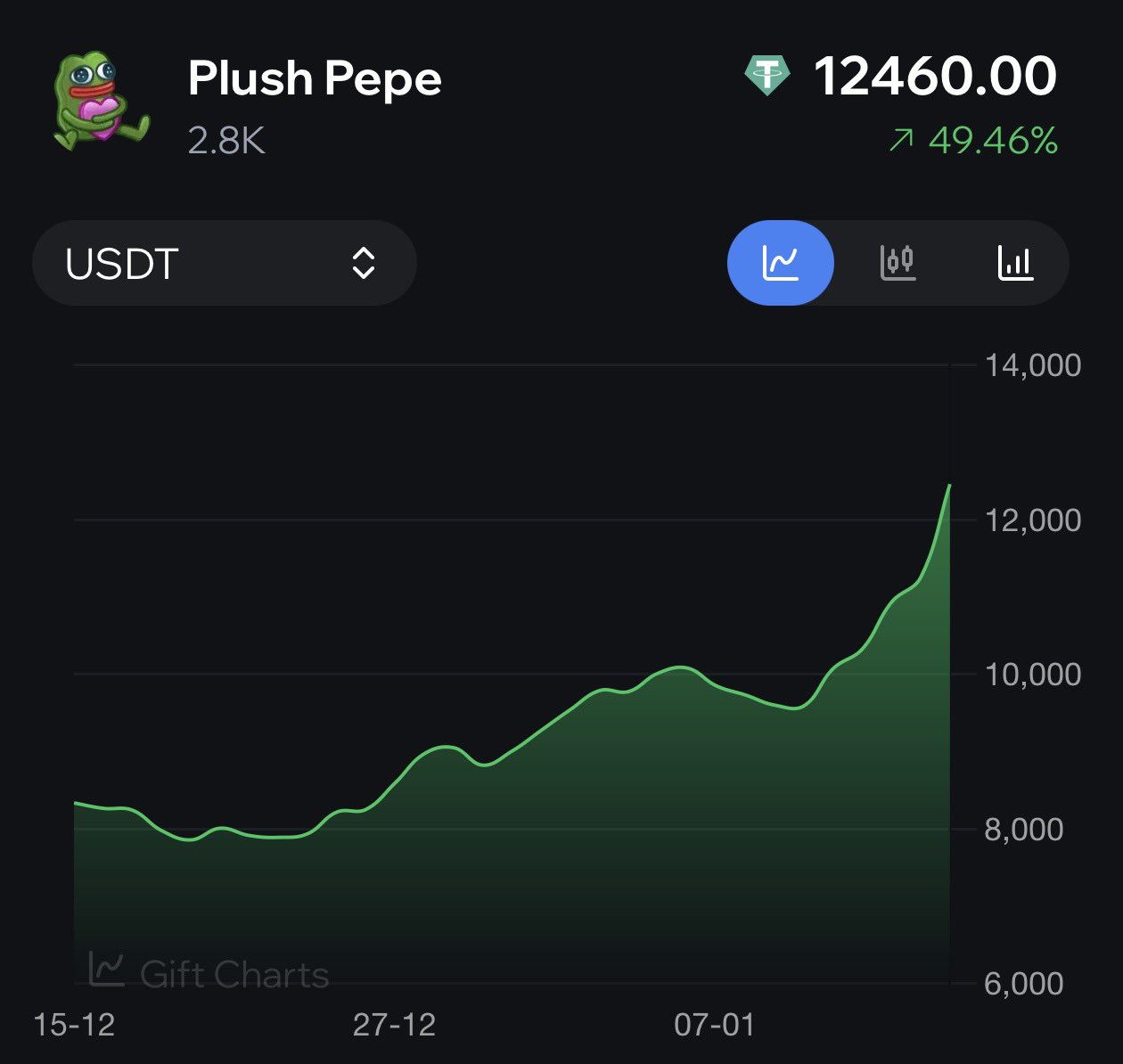This screenshot has width=1123, height=1064.
Task: Click the 15-12 date label
Action: click(74, 1025)
